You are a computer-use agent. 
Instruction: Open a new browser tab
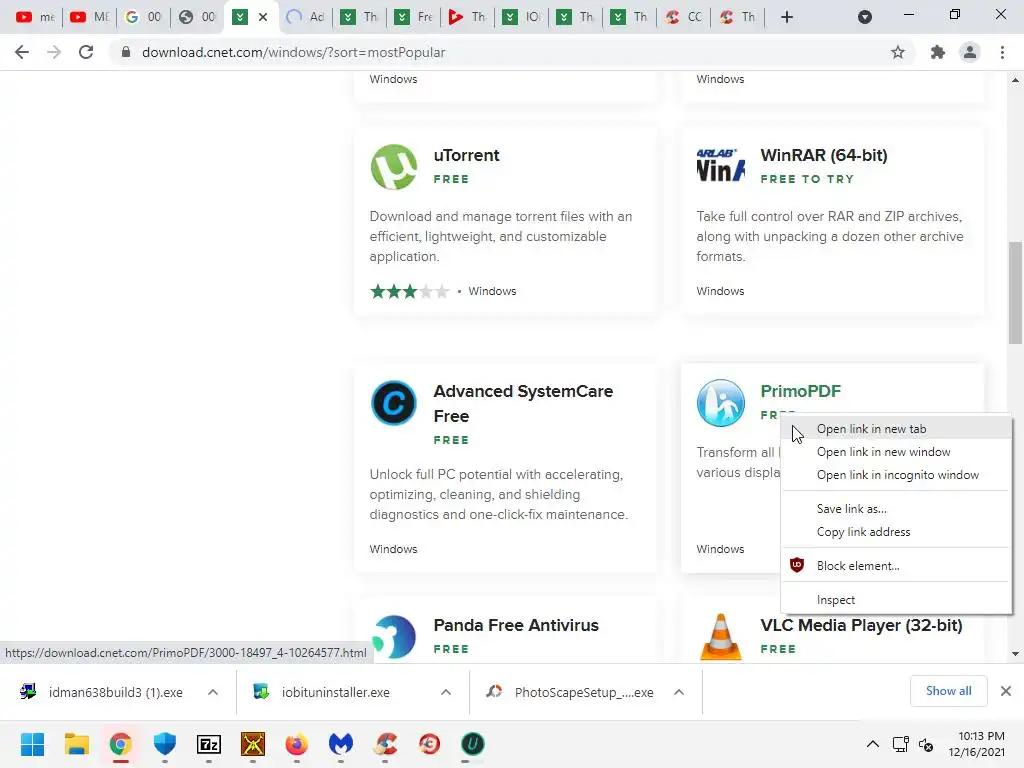coord(787,17)
